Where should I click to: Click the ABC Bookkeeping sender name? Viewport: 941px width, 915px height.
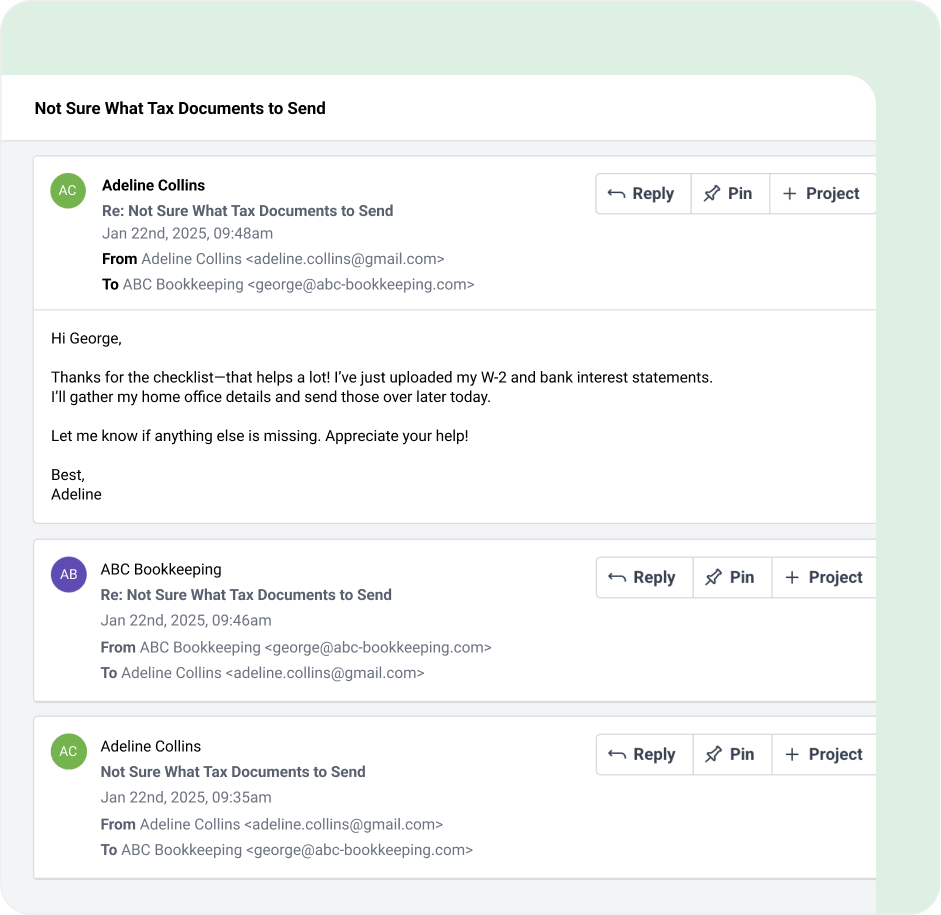(x=161, y=569)
